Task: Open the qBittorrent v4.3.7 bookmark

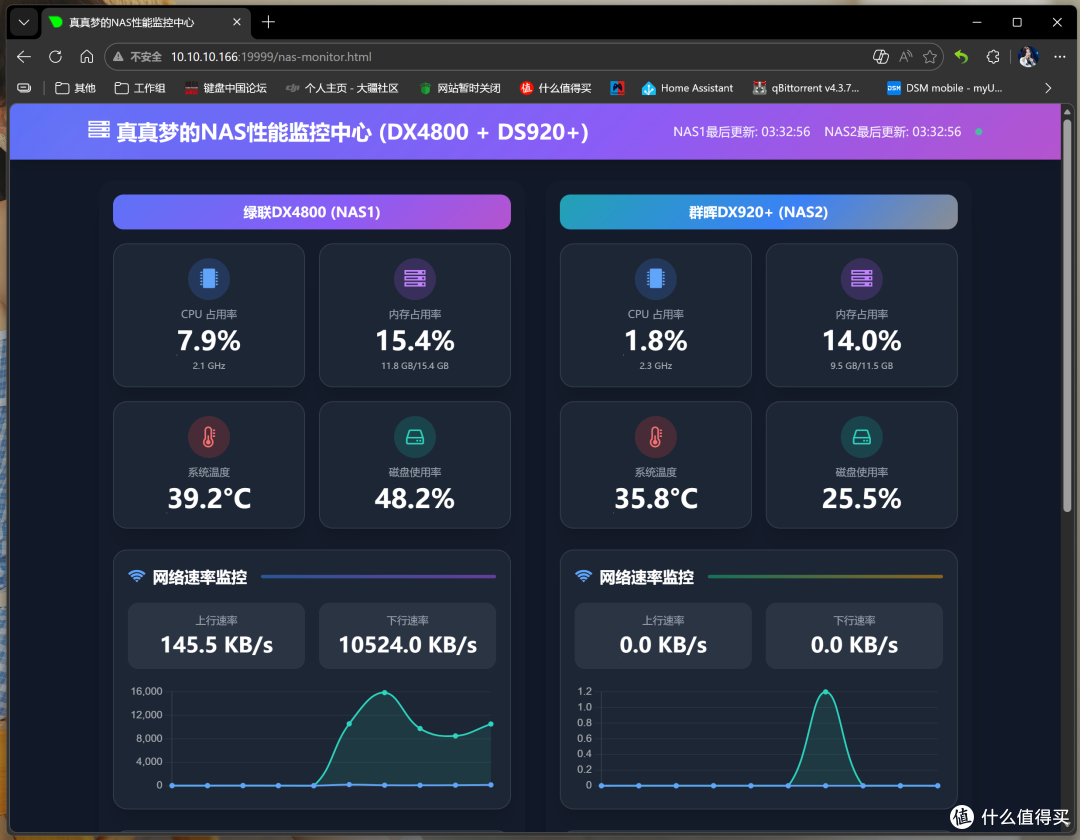Action: point(806,88)
